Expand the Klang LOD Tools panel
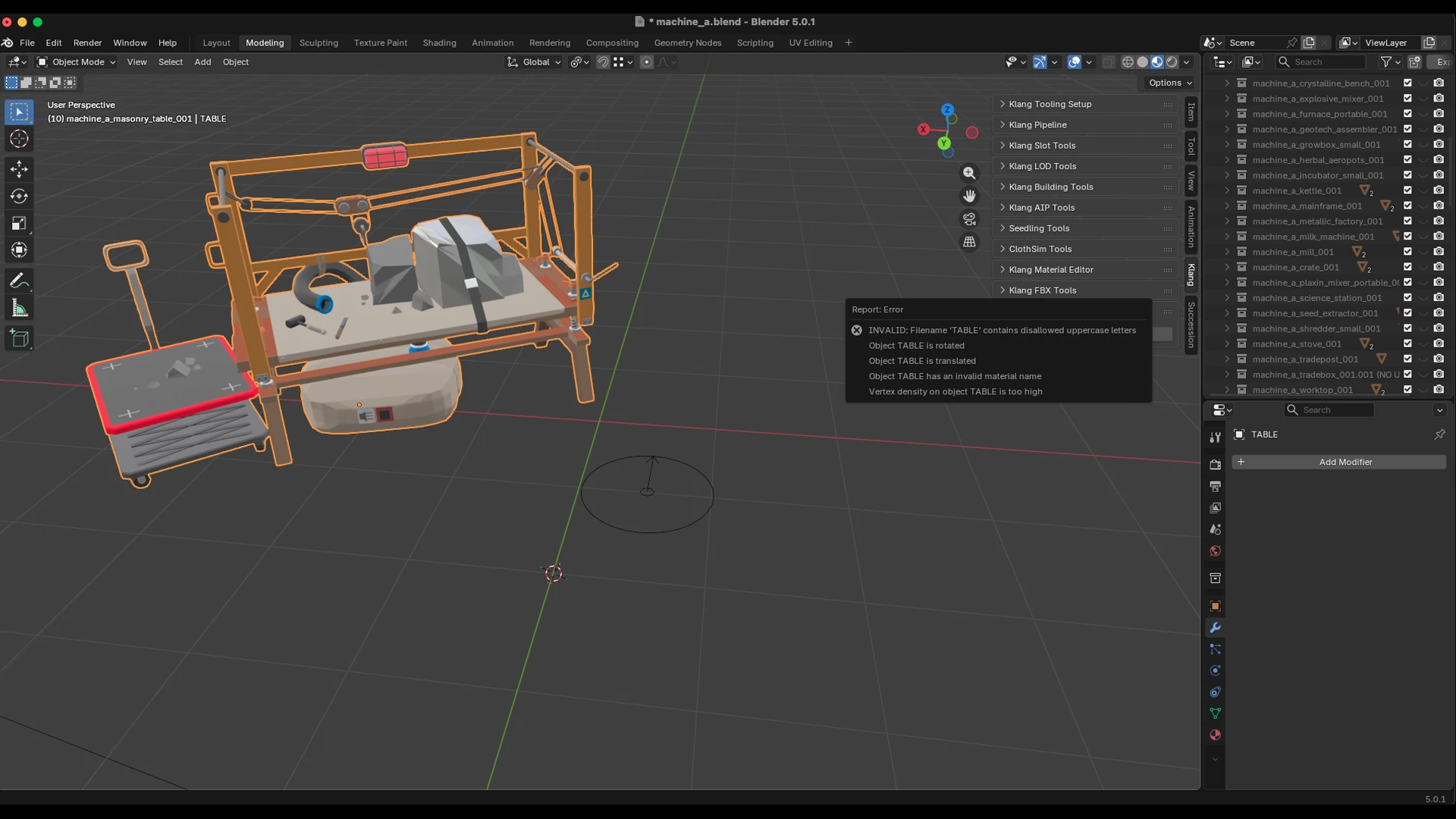The width and height of the screenshot is (1456, 819). coord(1085,166)
